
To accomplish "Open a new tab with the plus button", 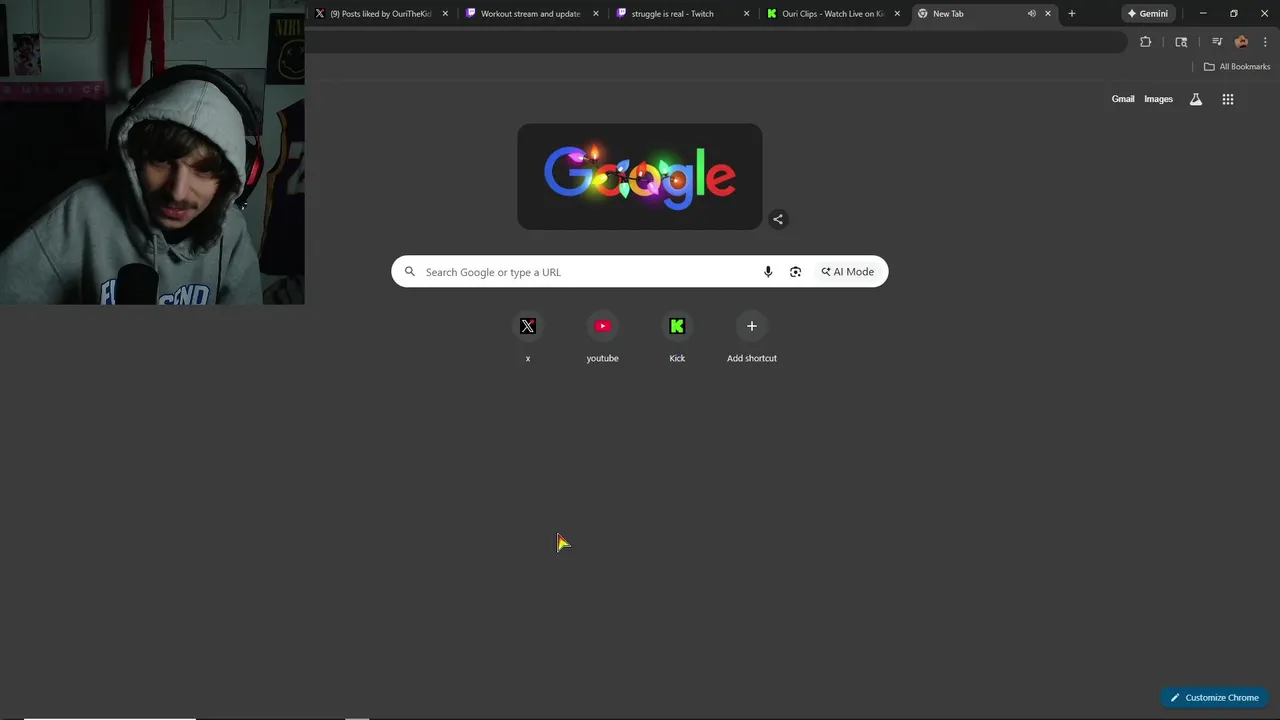I will tap(1072, 14).
